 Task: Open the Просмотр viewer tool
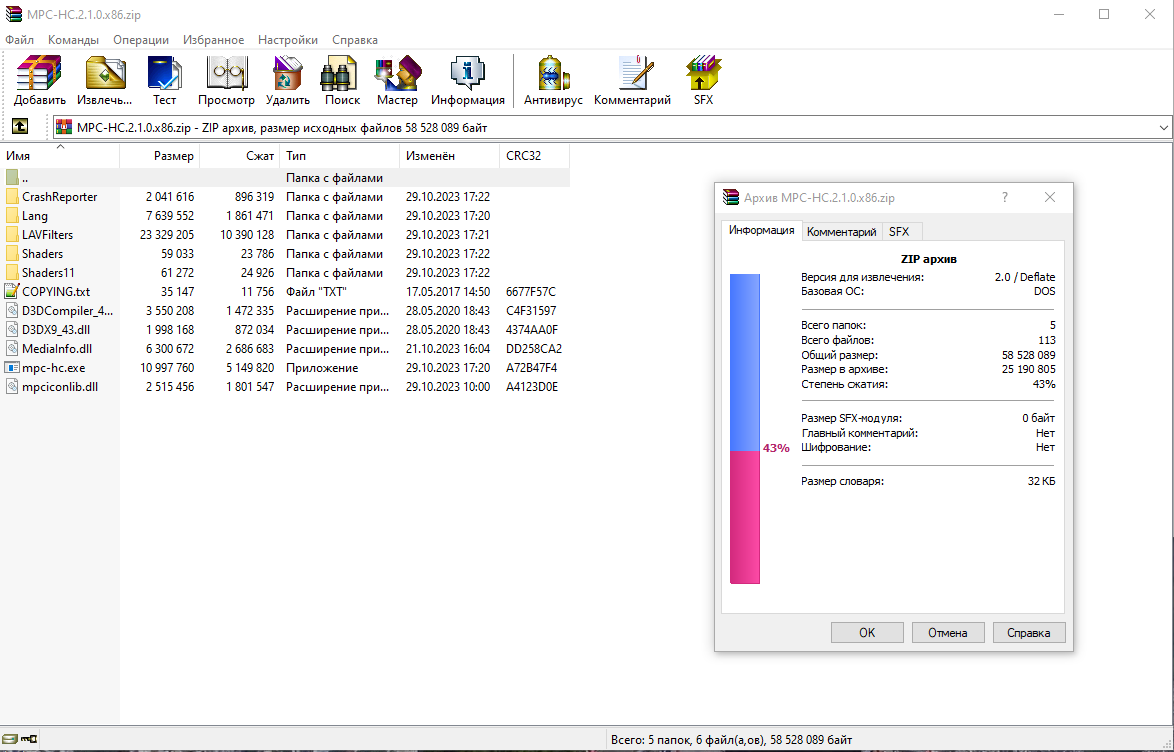(x=226, y=80)
